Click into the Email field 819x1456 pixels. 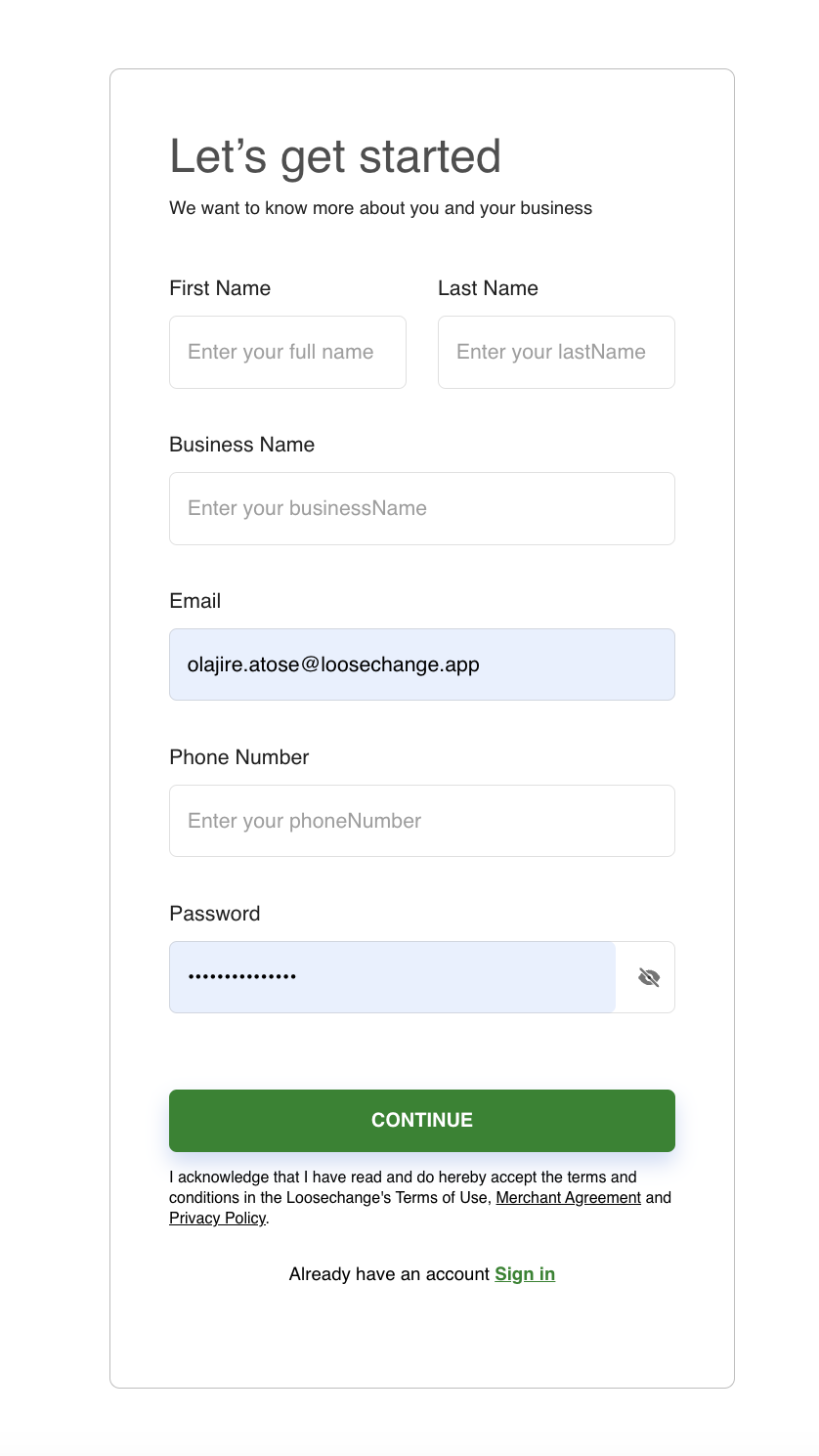point(421,664)
